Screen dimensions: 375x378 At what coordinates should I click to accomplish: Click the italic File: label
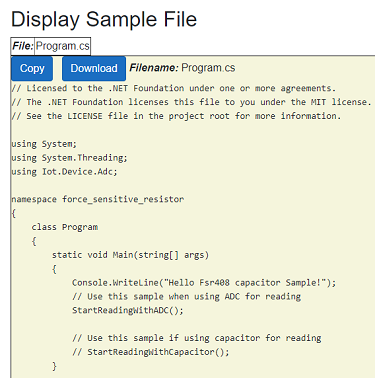coord(23,46)
